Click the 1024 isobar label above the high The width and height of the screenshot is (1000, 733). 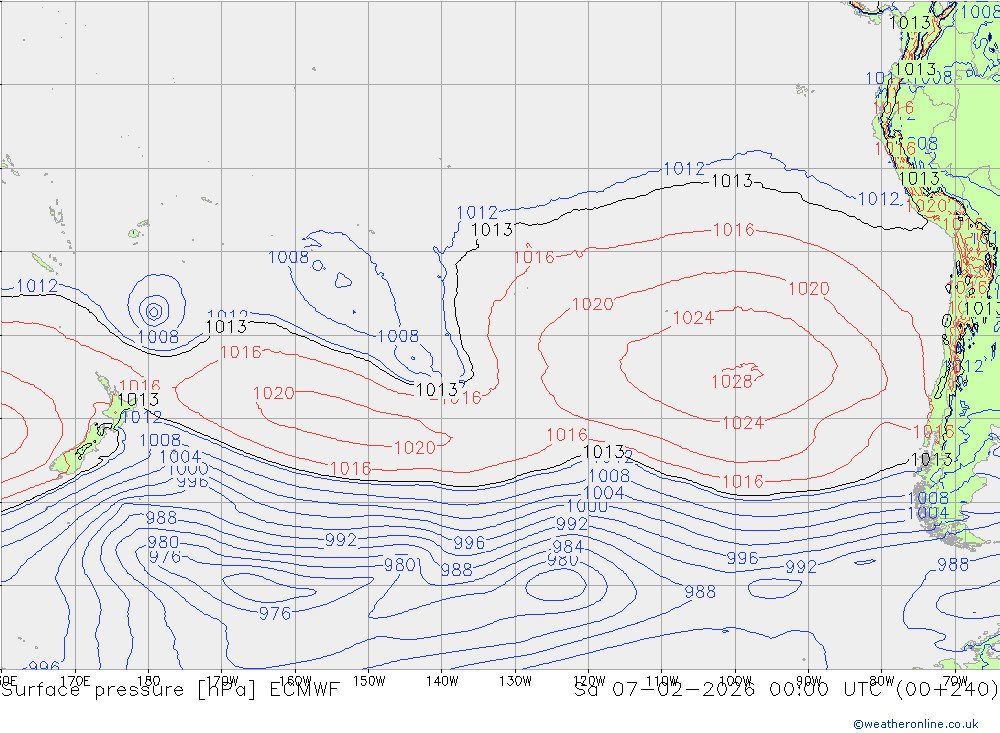693,318
